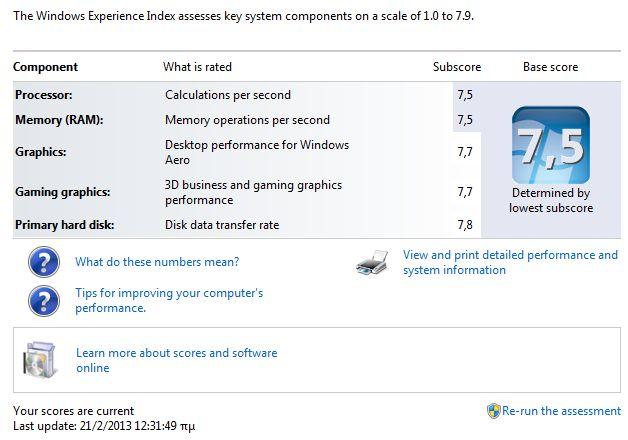628x440 pixels.
Task: Click the large 7,5 base score badge
Action: [x=551, y=145]
